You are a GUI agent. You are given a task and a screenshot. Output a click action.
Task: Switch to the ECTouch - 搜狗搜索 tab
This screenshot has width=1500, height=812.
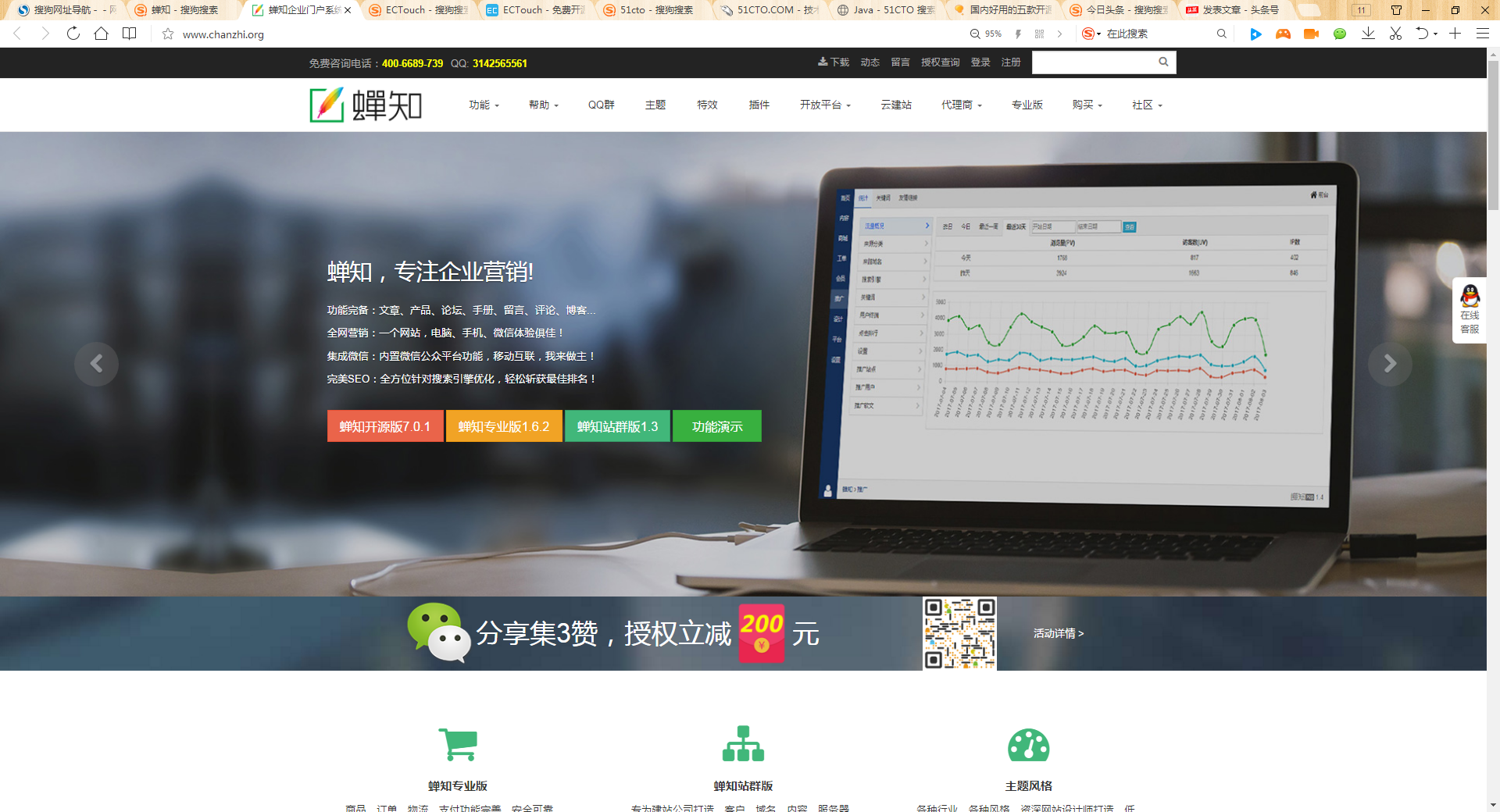(x=418, y=10)
